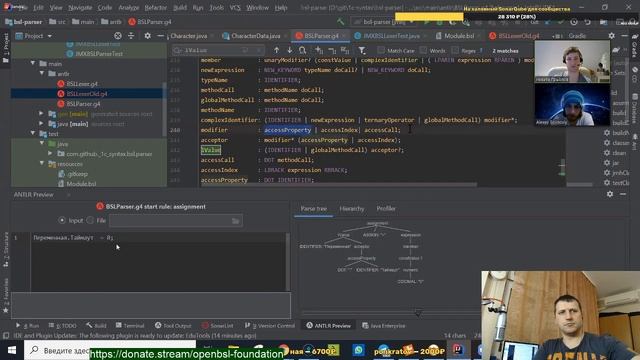Expand gen [main] folder in project tree
The image size is (640, 360).
pyautogui.click(x=41, y=113)
